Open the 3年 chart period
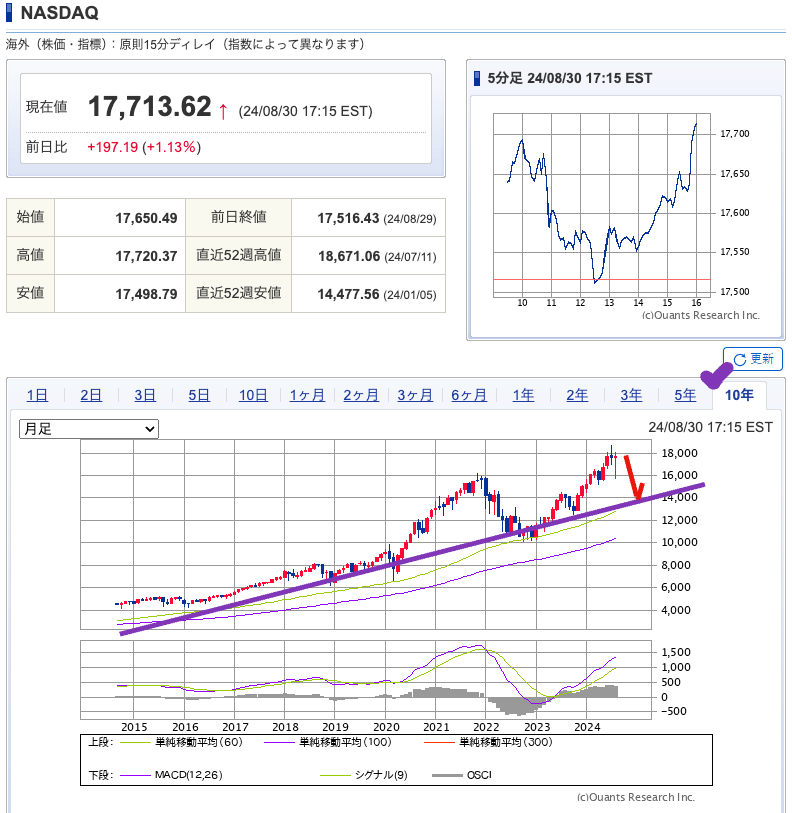 [631, 395]
